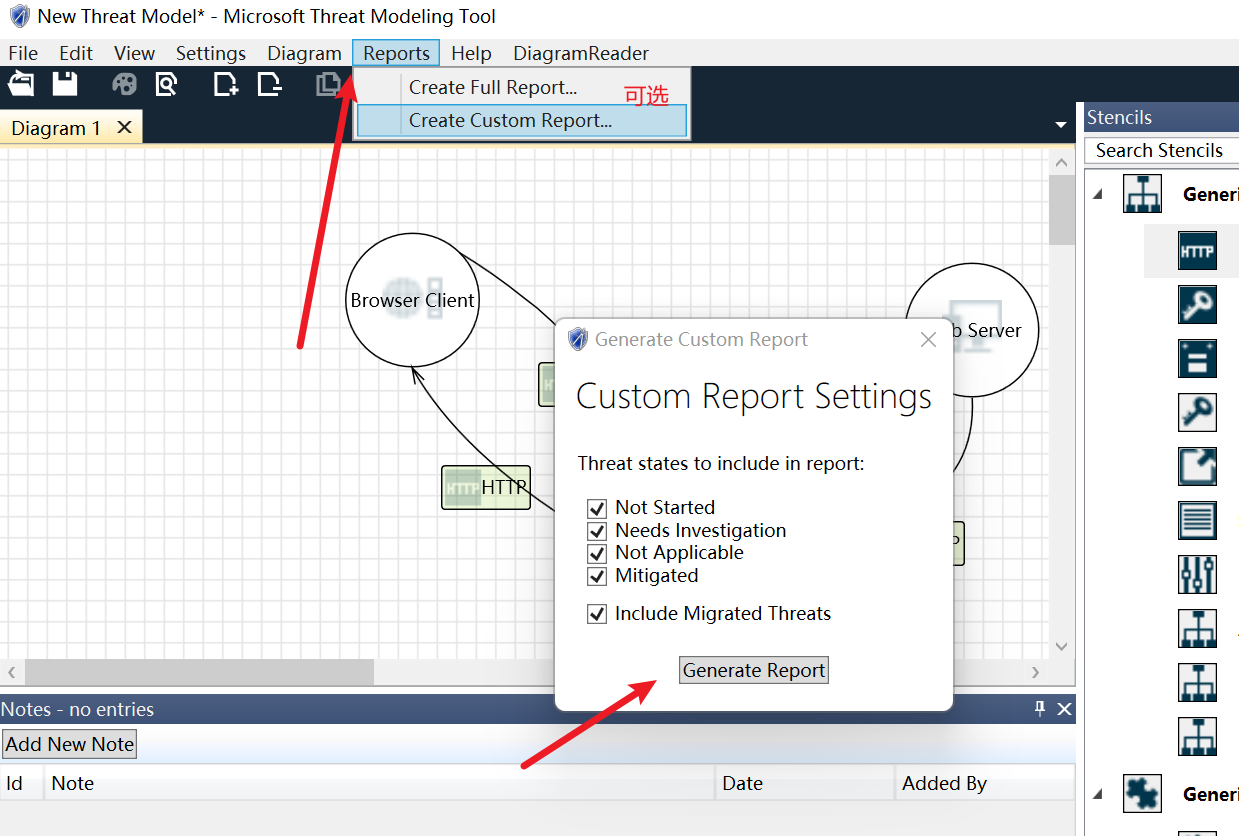
Task: Choose Create Full Report menu entry
Action: (521, 87)
